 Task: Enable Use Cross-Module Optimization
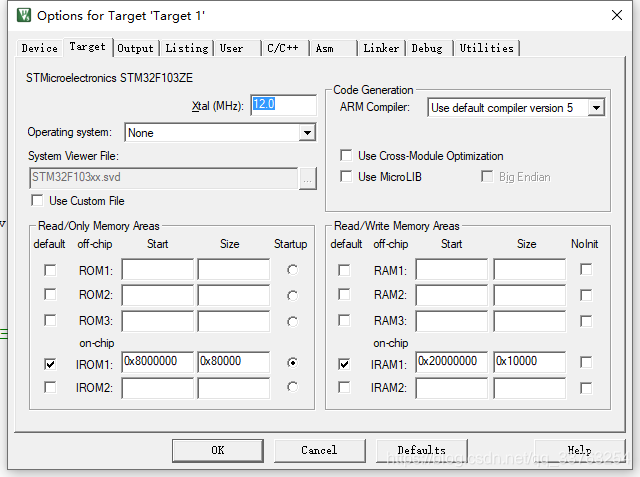pyautogui.click(x=346, y=155)
